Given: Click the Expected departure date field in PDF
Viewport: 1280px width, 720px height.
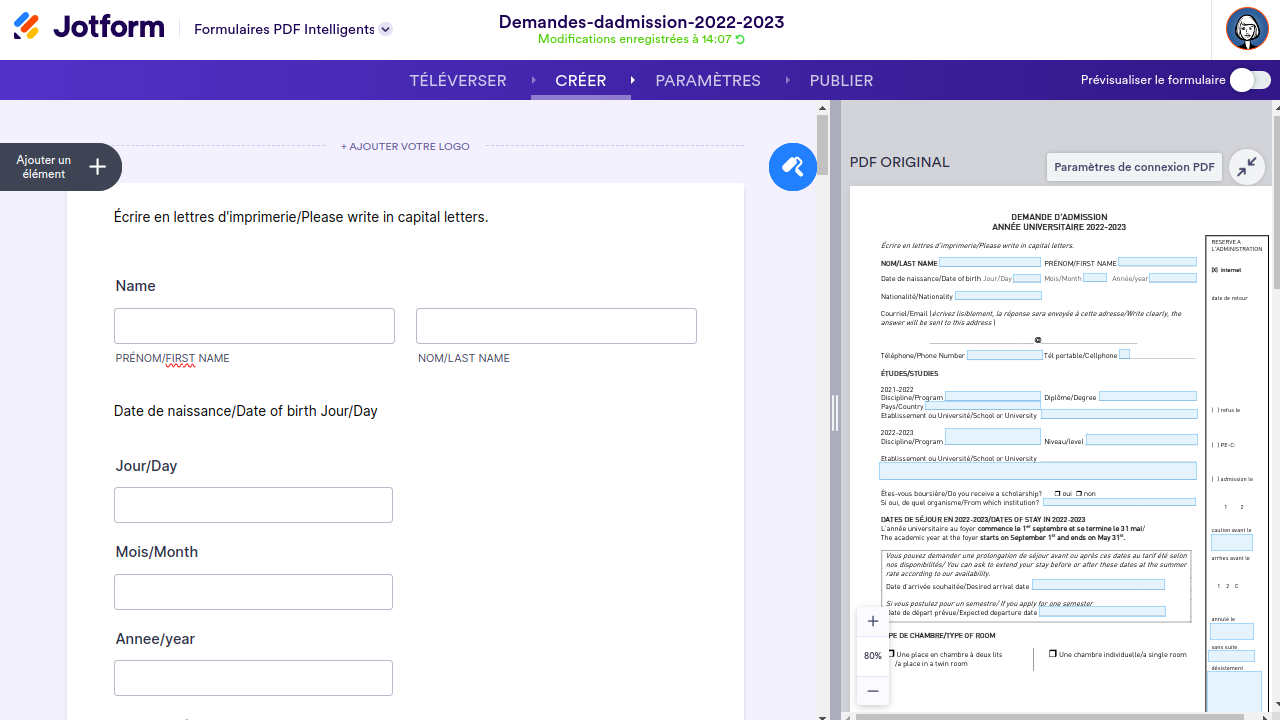Looking at the screenshot, I should [x=1101, y=611].
